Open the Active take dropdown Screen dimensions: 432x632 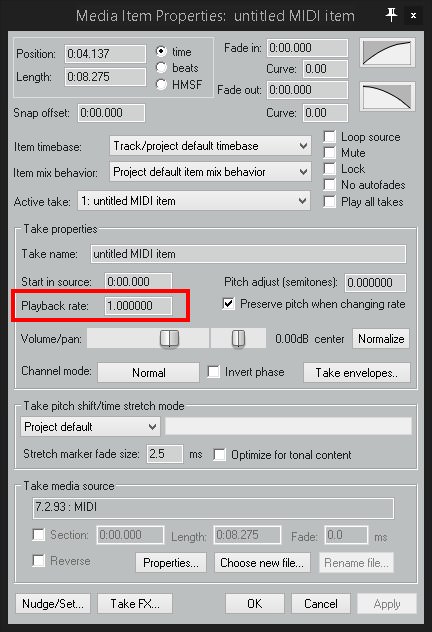click(194, 201)
